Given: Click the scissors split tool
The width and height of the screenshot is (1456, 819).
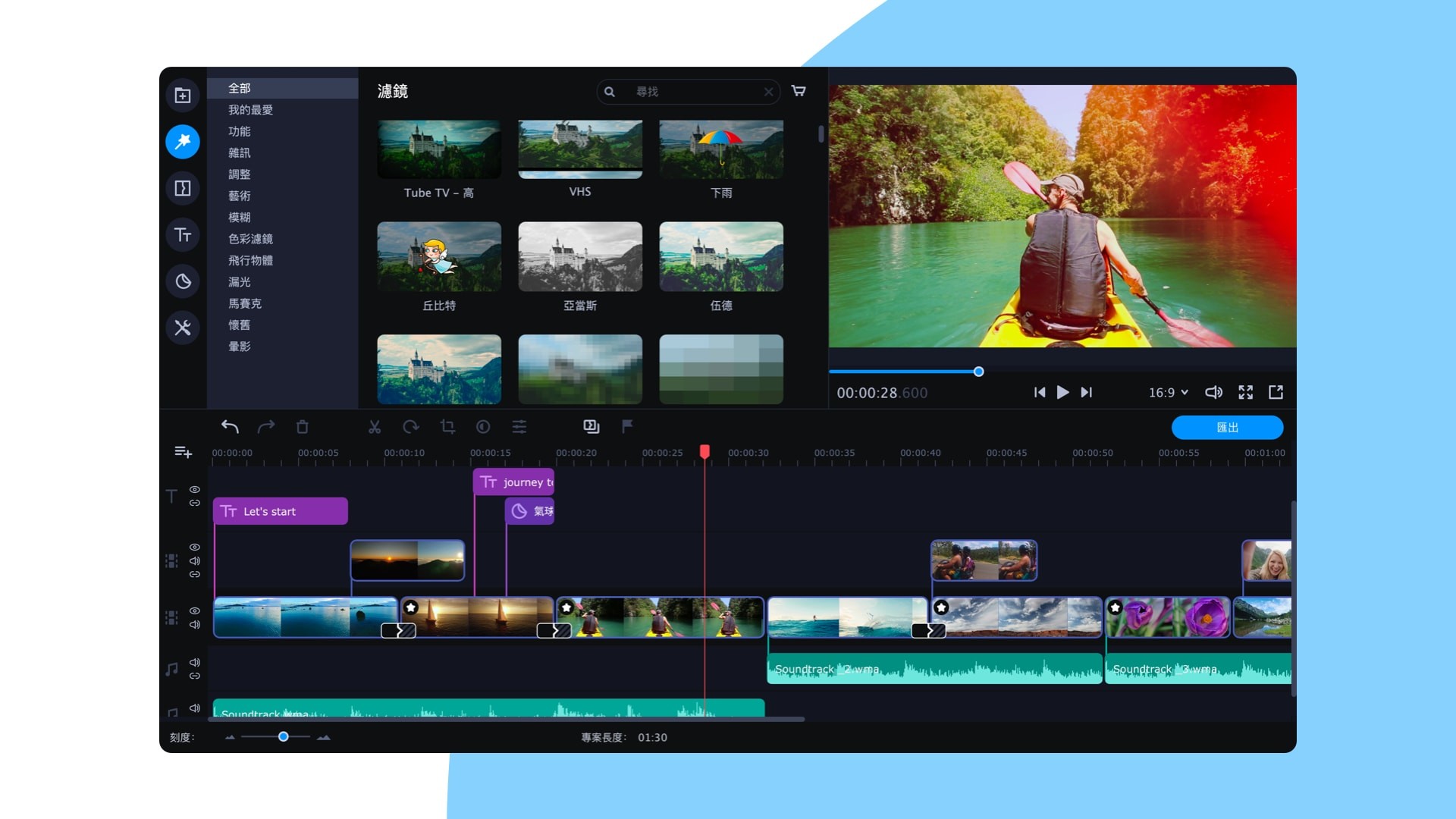Looking at the screenshot, I should 375,427.
